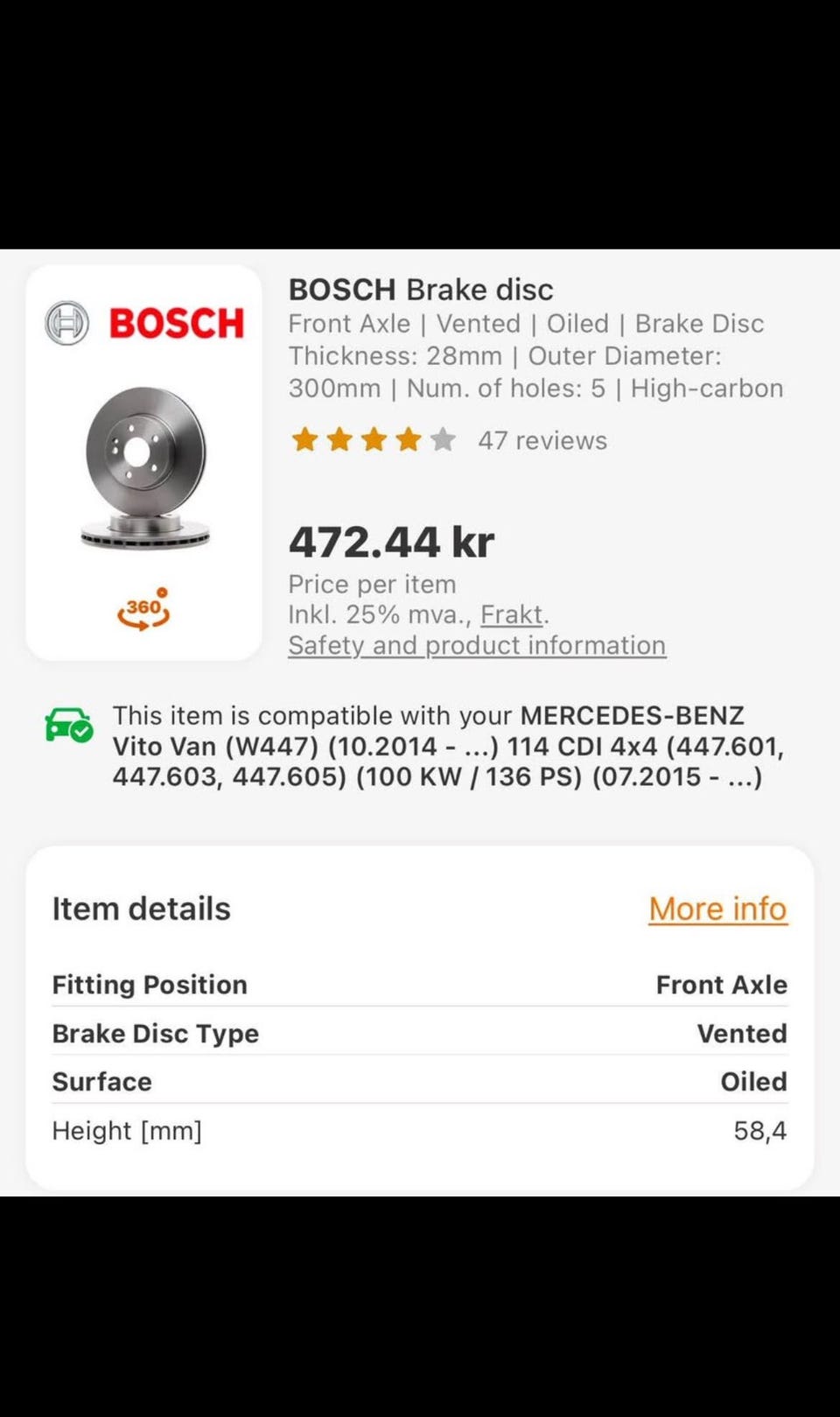Click the BOSCH Brake disc title
Viewport: 840px width, 1417px height.
click(x=421, y=290)
